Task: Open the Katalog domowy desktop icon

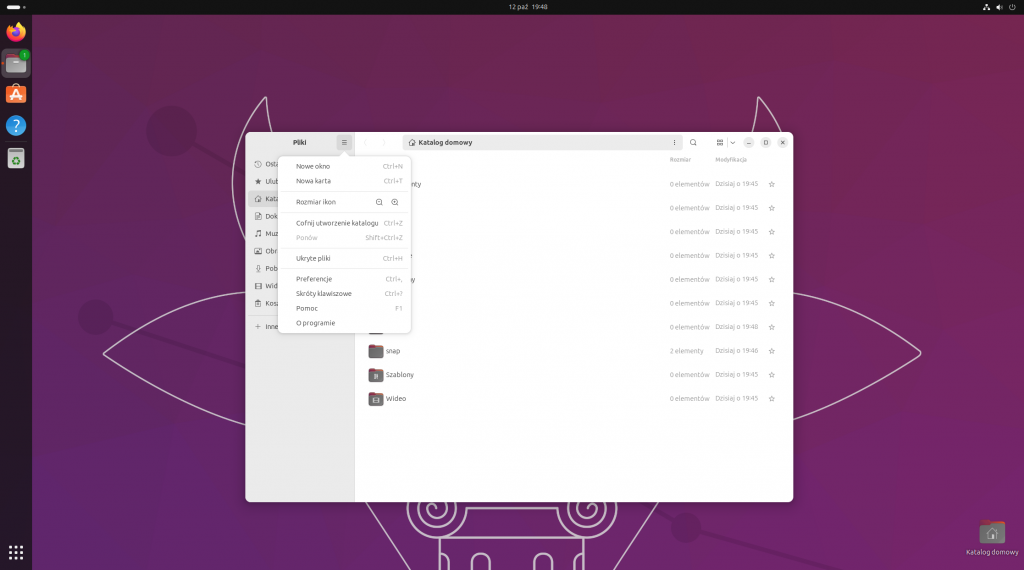Action: 992,538
